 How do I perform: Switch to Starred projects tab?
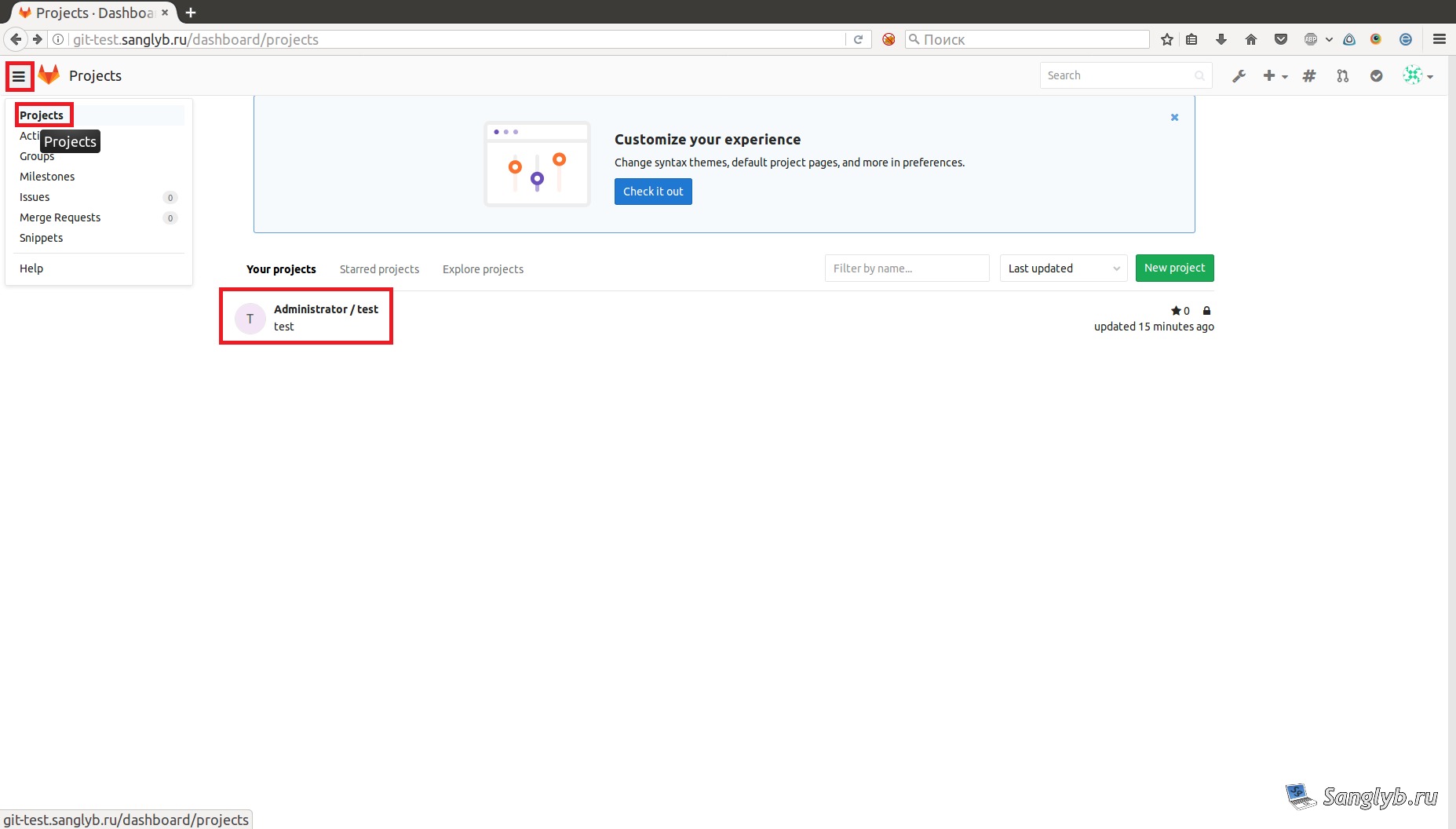[x=379, y=269]
